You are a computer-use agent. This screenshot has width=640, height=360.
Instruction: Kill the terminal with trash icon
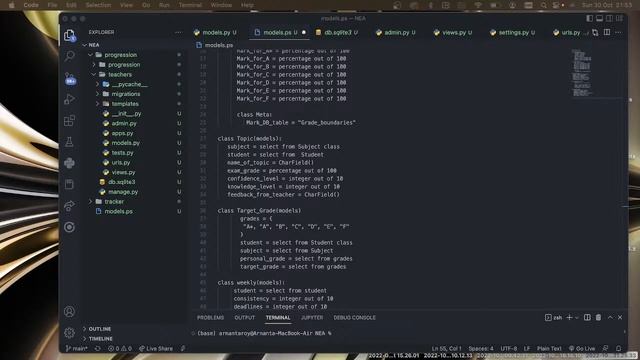[x=598, y=317]
